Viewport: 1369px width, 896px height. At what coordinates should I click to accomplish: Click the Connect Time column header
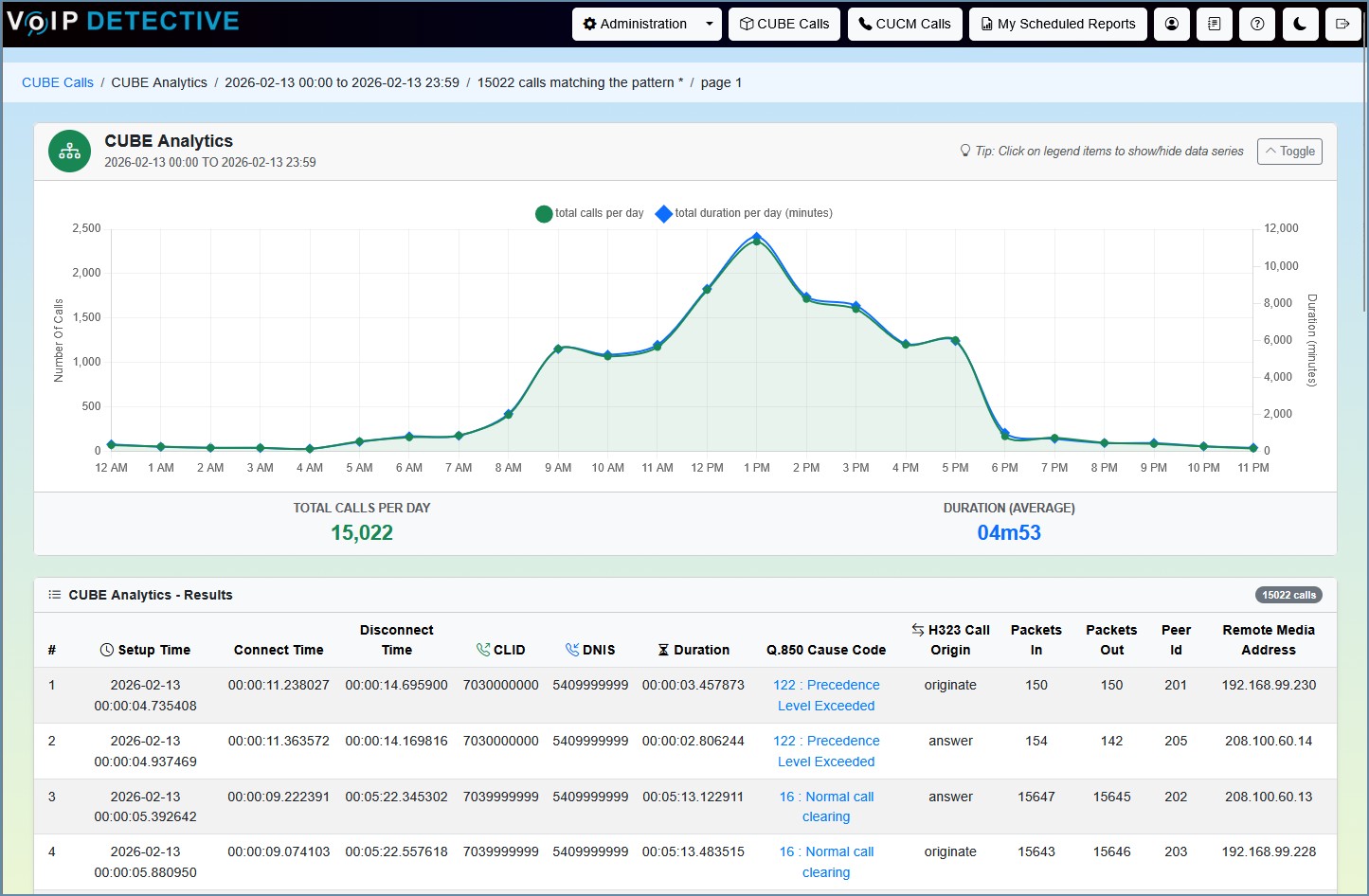pos(279,650)
